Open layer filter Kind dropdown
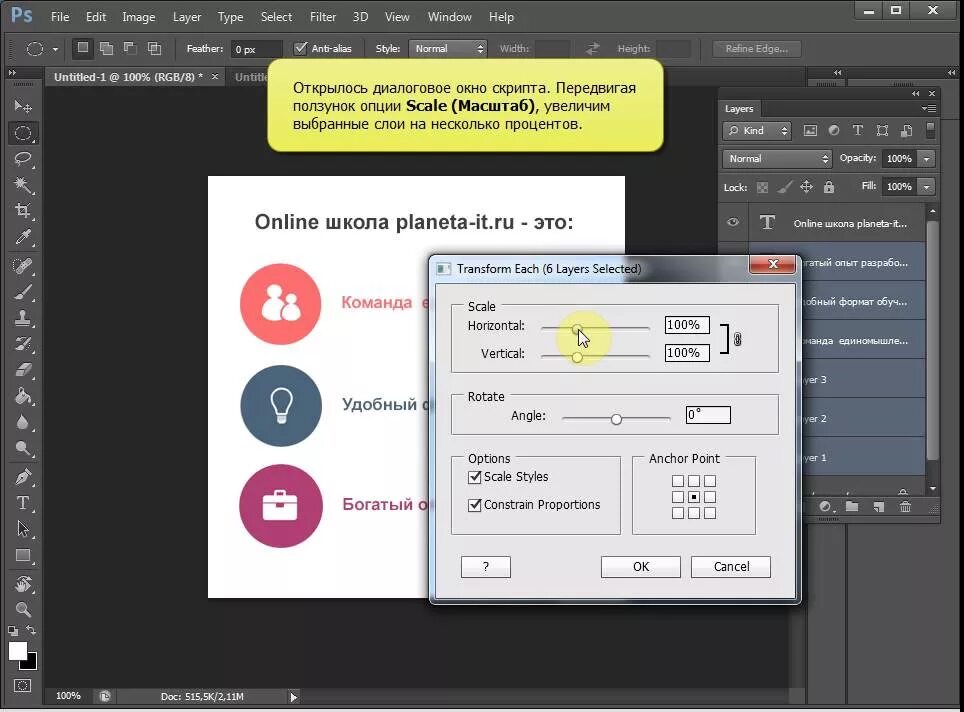The image size is (964, 712). coord(757,130)
